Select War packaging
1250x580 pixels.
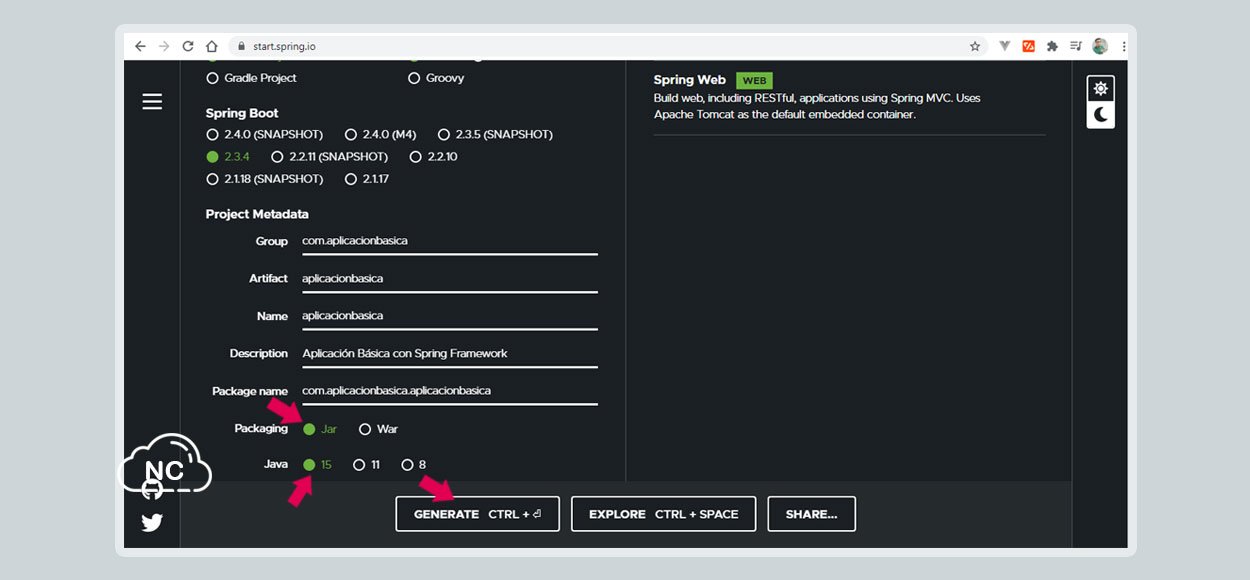(x=378, y=429)
